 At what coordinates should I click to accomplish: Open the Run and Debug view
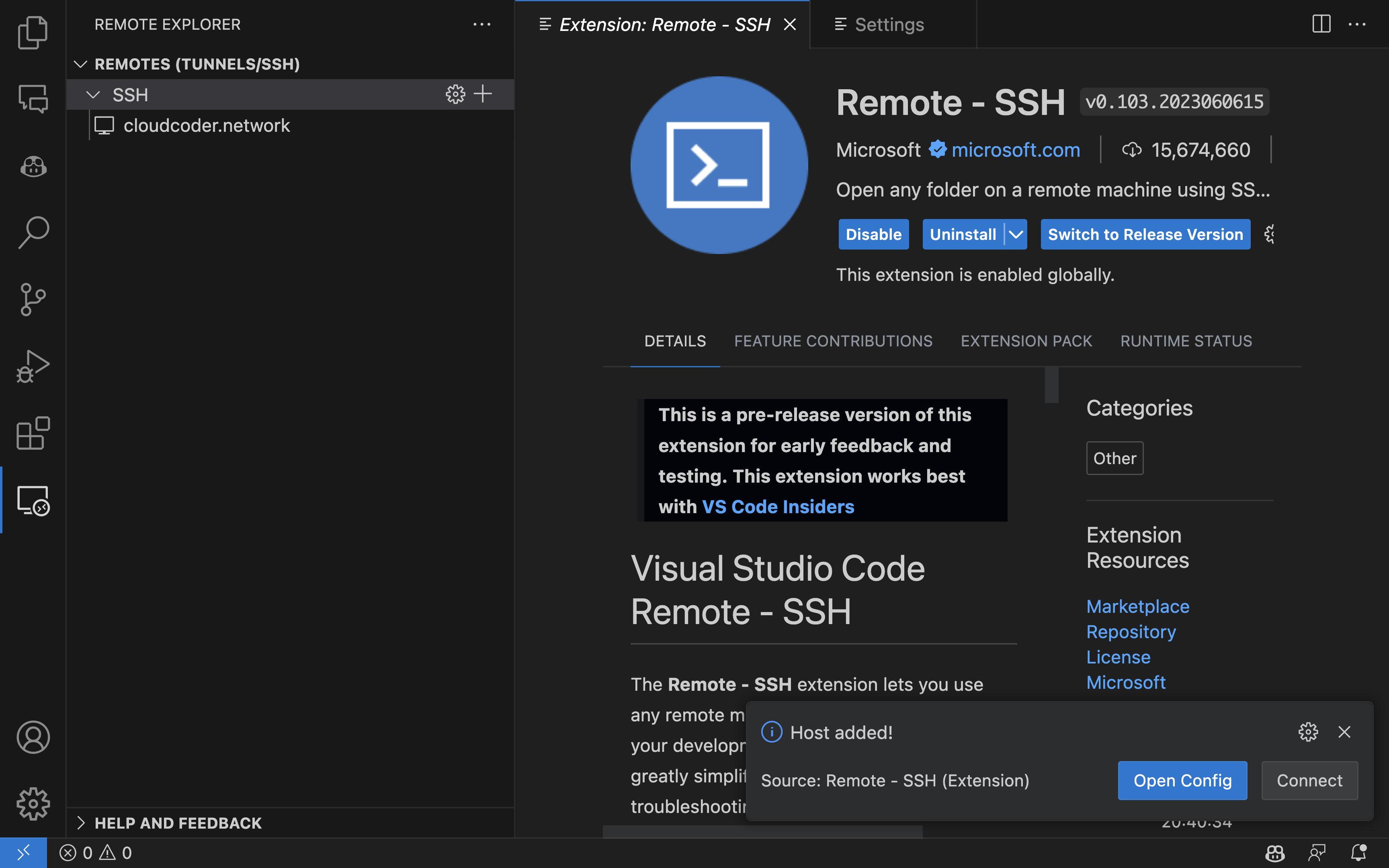click(x=33, y=366)
